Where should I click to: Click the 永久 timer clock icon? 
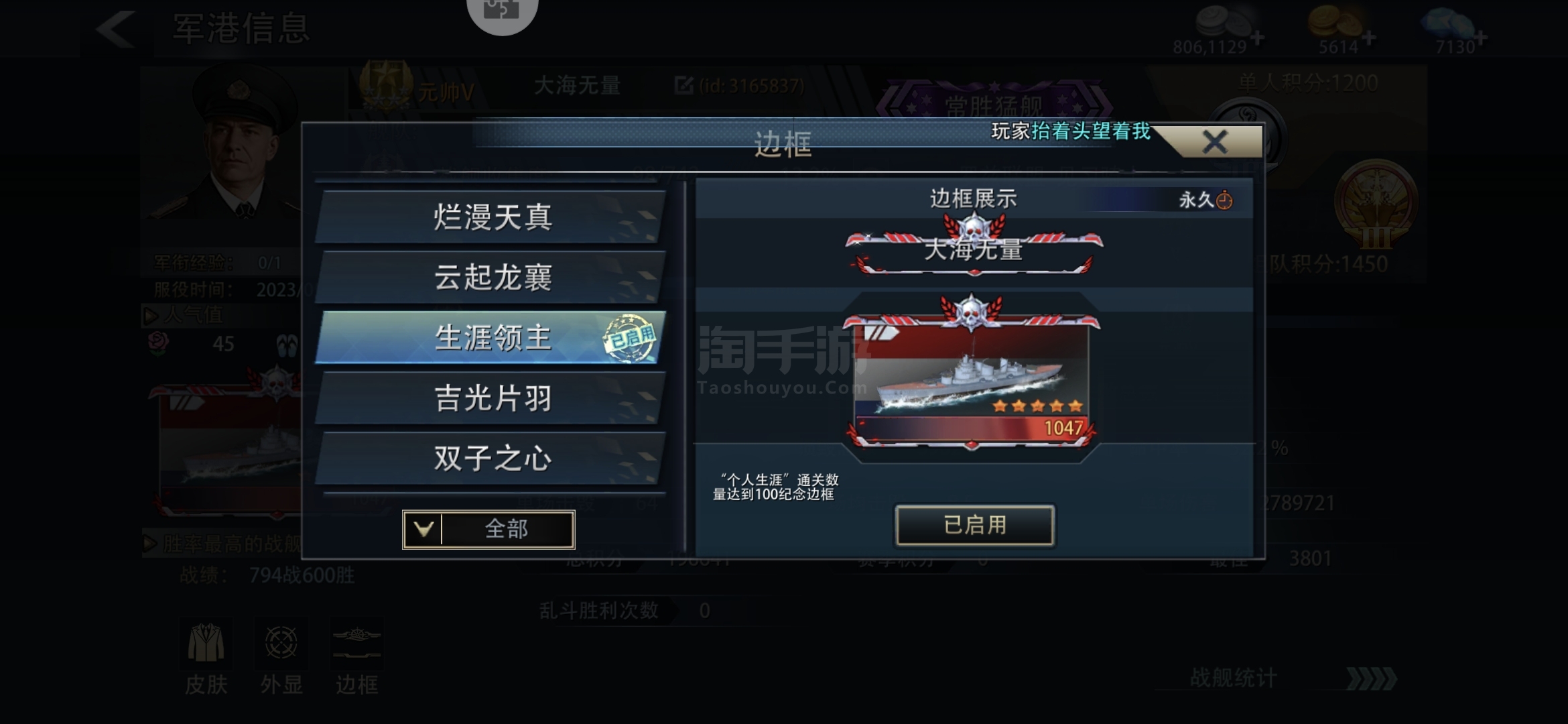click(1224, 200)
